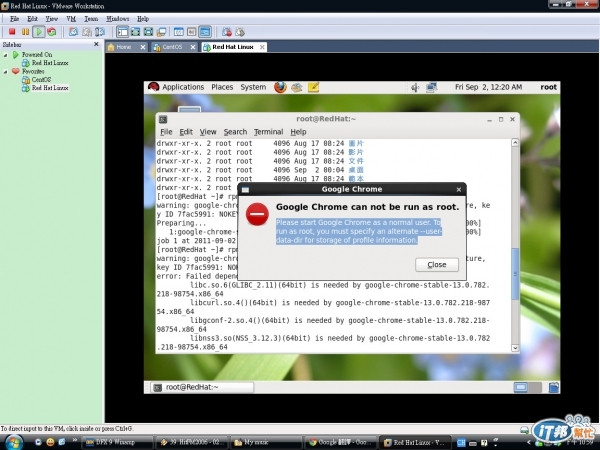Open the VM menu
The image size is (600, 450).
(71, 19)
